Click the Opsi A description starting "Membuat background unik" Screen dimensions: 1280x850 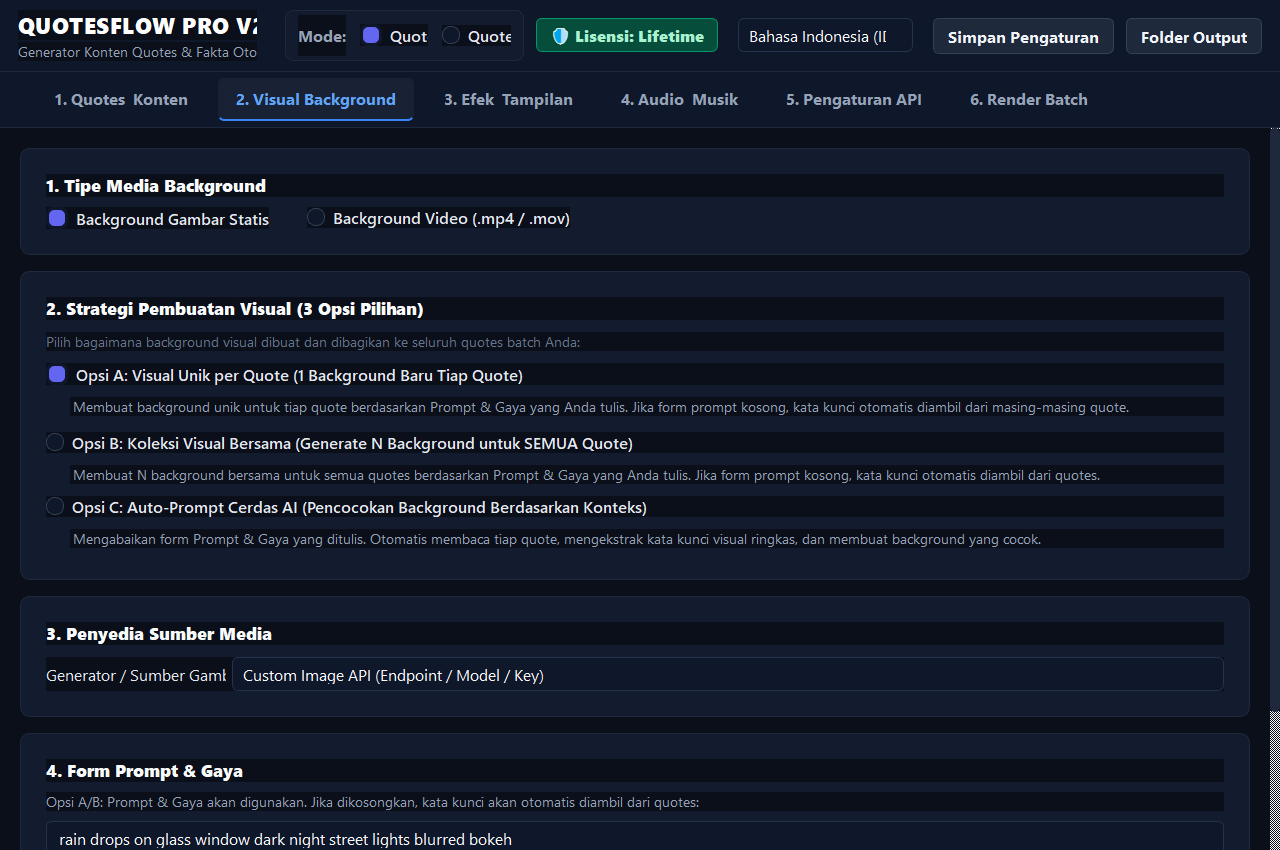pyautogui.click(x=601, y=407)
